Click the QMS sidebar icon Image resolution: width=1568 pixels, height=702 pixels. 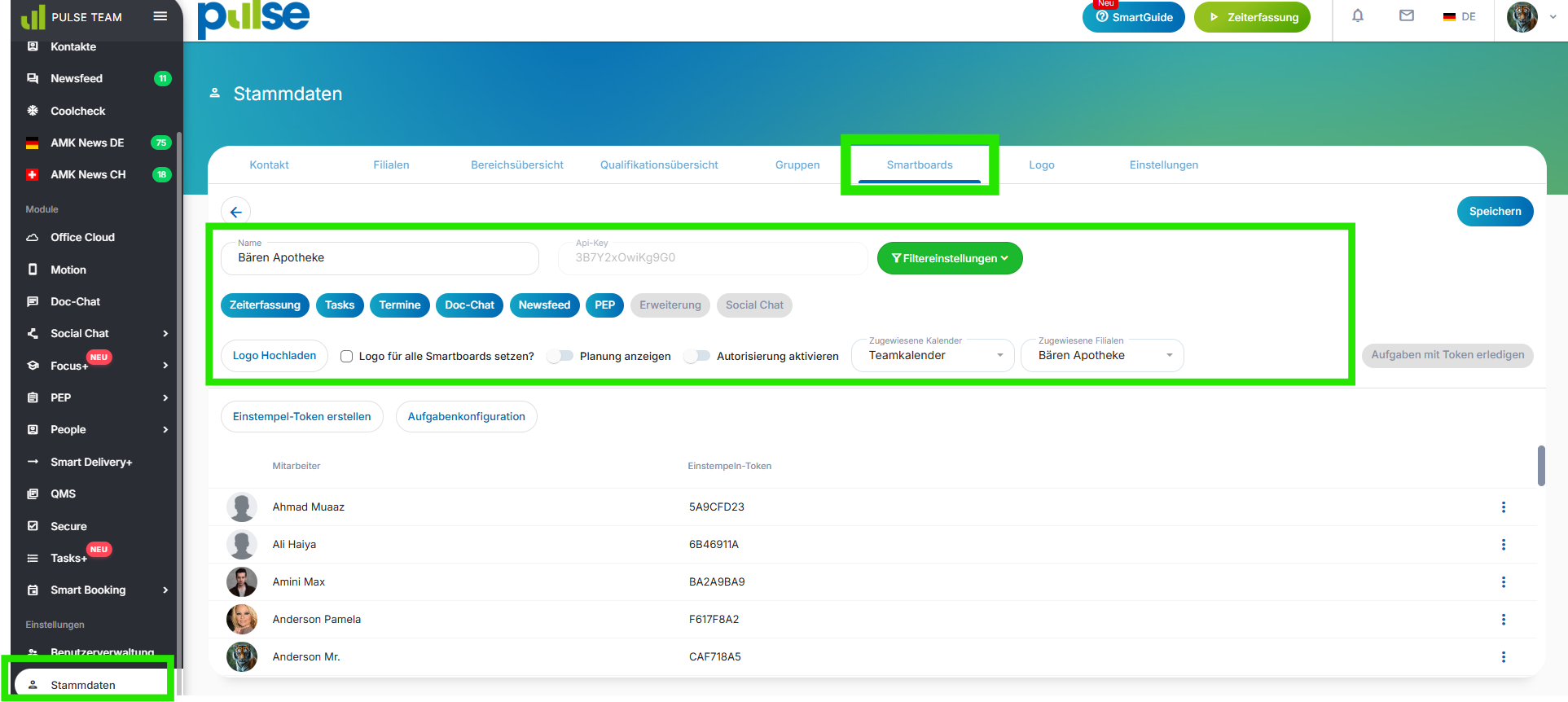(33, 494)
